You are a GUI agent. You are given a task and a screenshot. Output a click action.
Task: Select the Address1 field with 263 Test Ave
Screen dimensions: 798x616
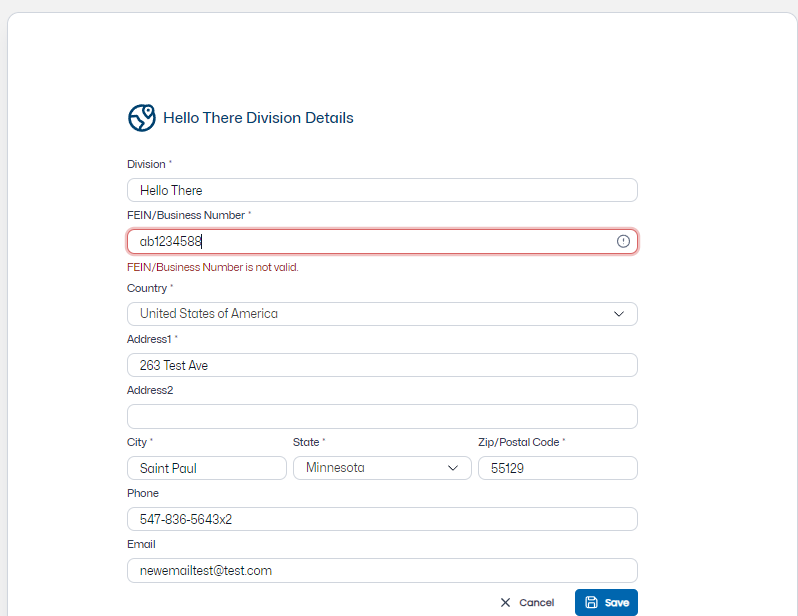point(381,365)
